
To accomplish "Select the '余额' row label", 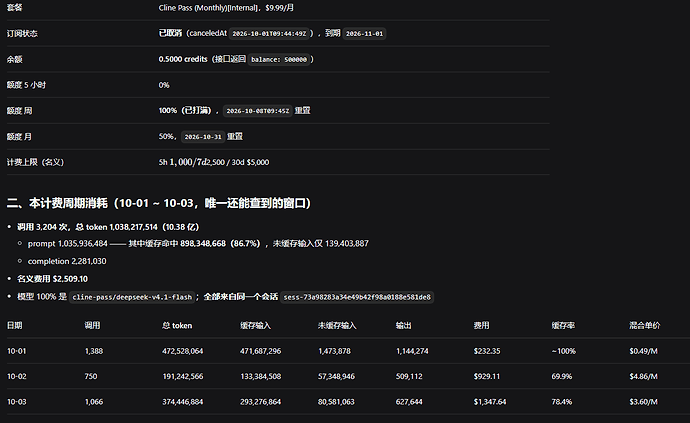I will point(15,59).
